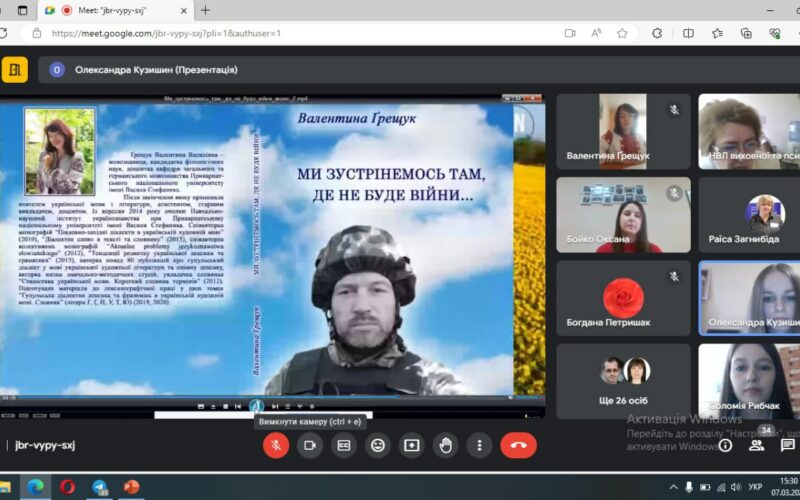Unmute the microphone in Meet toolbar
Image resolution: width=800 pixels, height=500 pixels.
276,445
